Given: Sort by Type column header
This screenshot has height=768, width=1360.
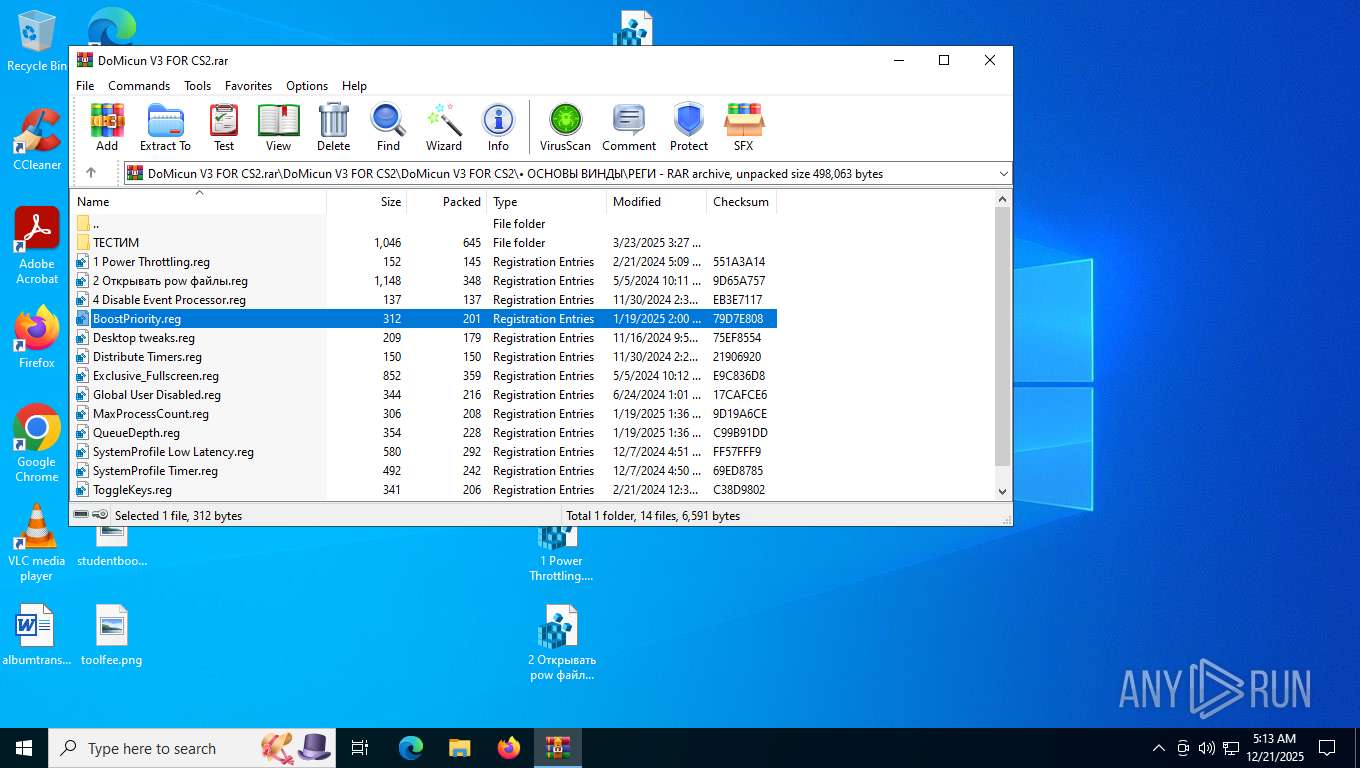Looking at the screenshot, I should click(x=547, y=202).
